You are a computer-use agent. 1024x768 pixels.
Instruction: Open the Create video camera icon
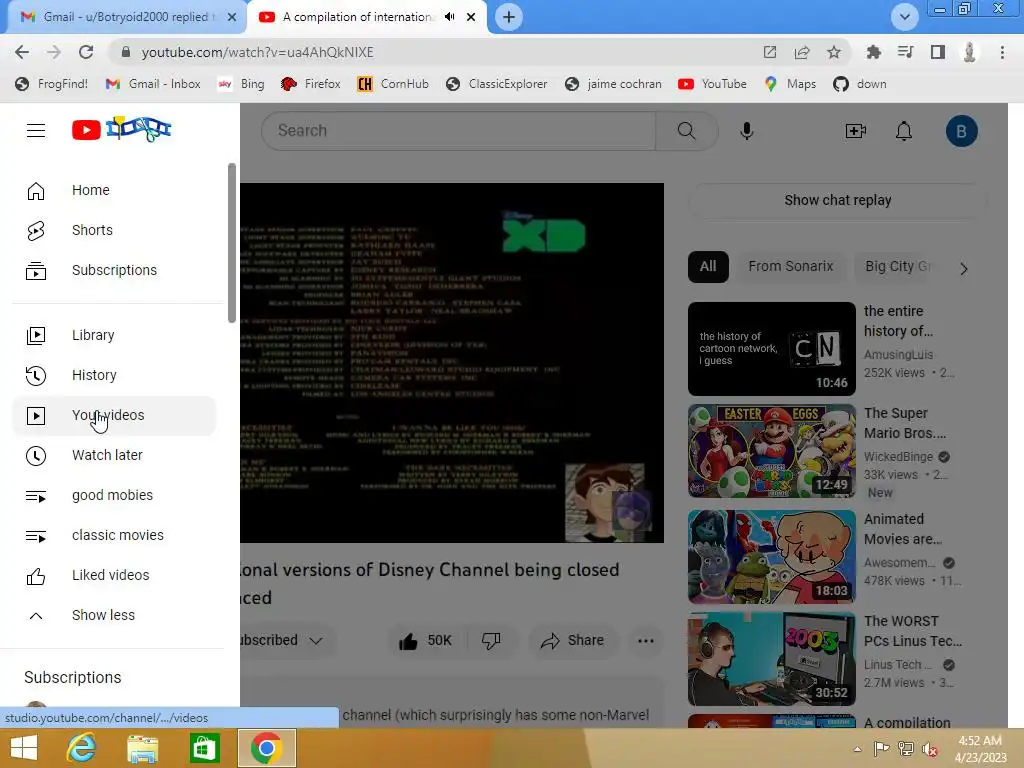click(x=856, y=131)
